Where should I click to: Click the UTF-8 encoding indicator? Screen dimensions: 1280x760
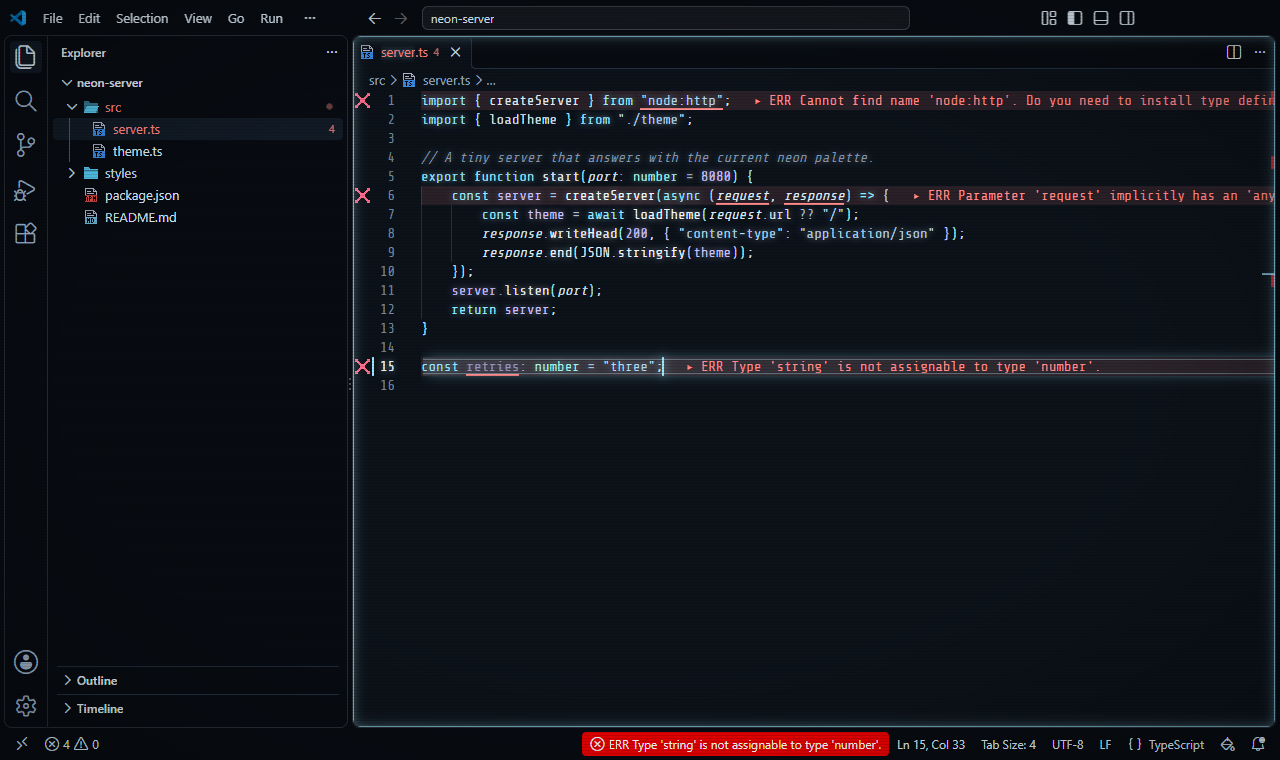point(1067,744)
